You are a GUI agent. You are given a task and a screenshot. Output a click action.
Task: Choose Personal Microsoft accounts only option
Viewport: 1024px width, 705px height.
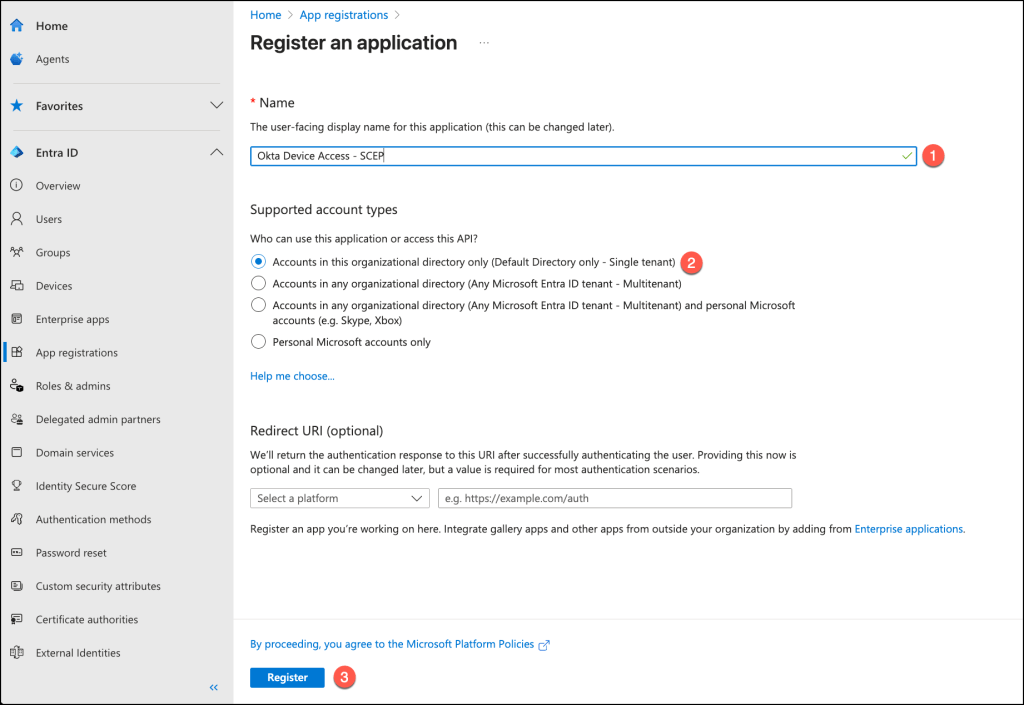click(x=259, y=342)
